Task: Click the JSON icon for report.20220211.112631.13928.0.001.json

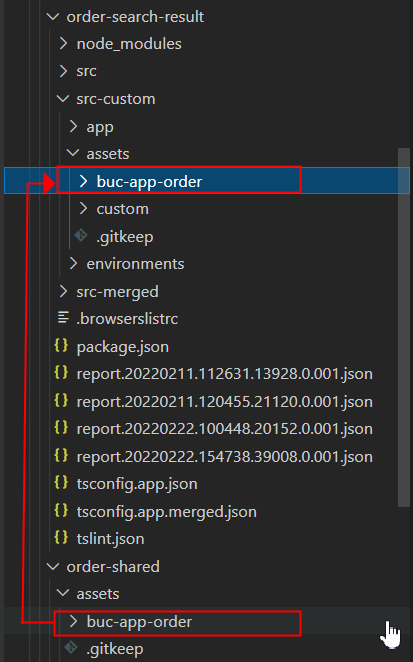Action: (x=61, y=373)
